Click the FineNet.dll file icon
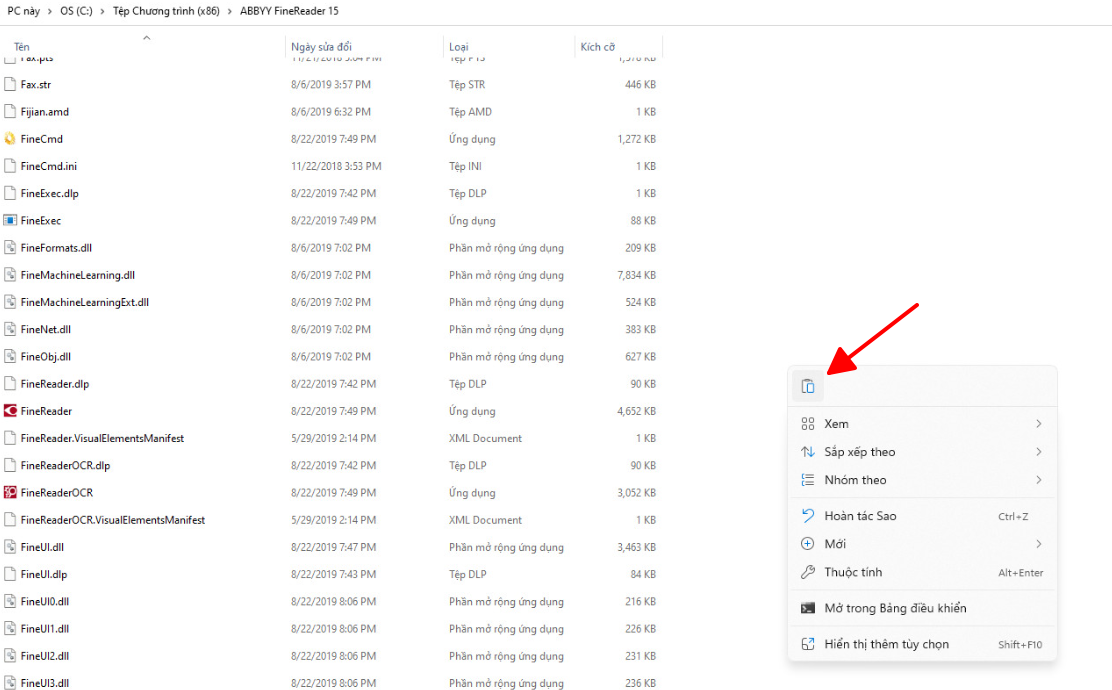 point(10,329)
